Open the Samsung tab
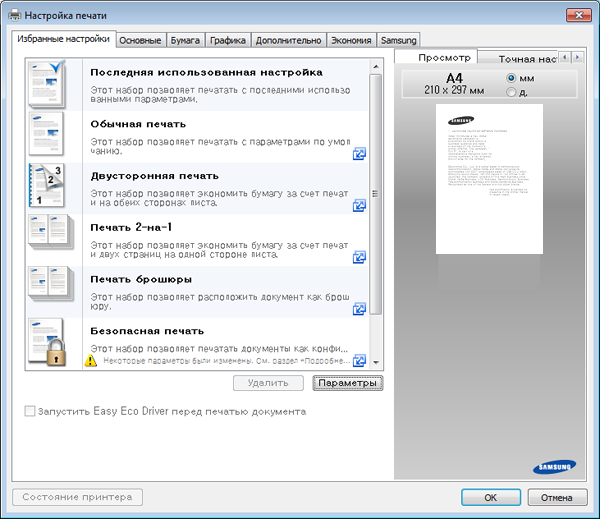 point(399,41)
